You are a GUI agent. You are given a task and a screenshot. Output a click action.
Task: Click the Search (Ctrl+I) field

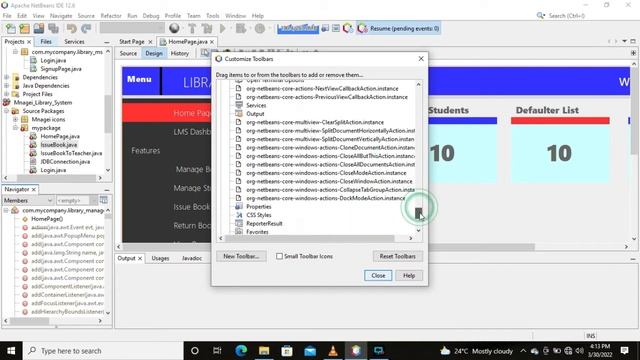567,16
